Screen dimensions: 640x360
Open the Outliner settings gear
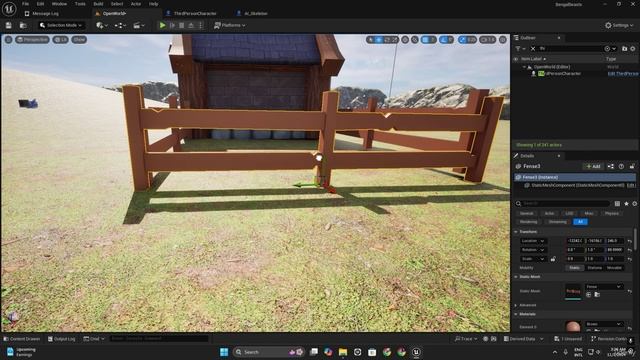(x=633, y=49)
